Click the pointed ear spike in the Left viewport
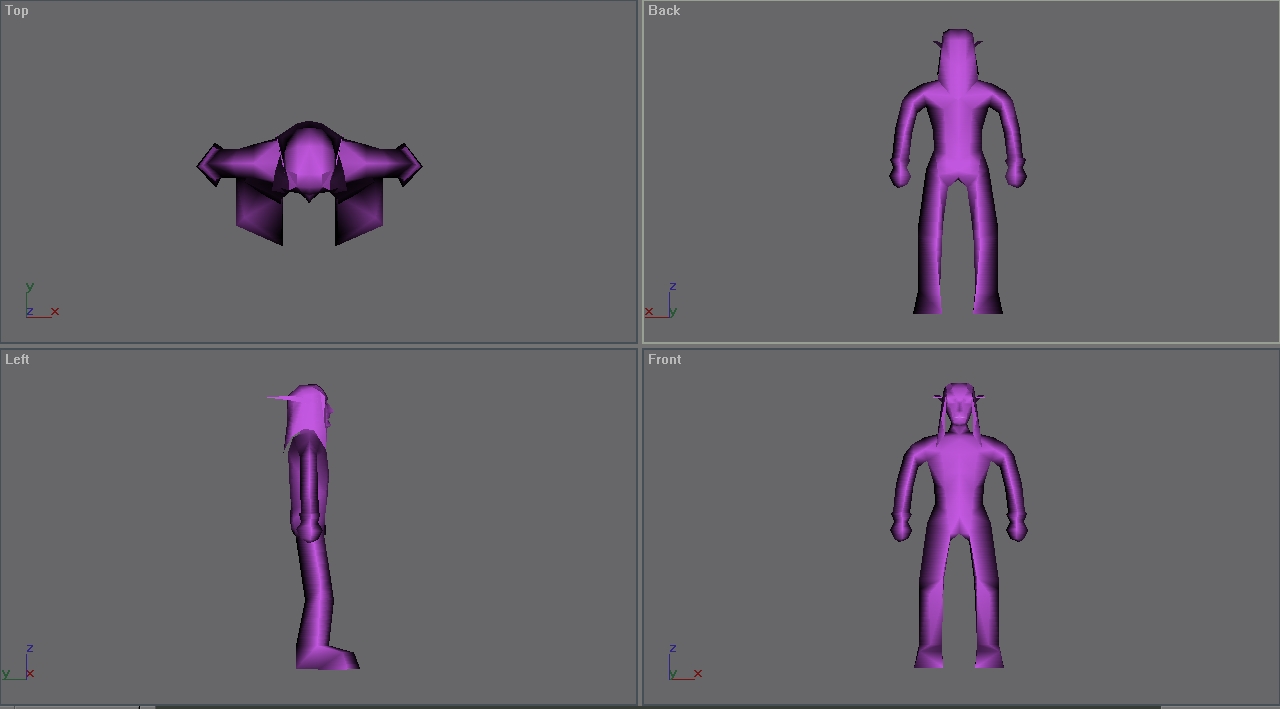 (281, 398)
